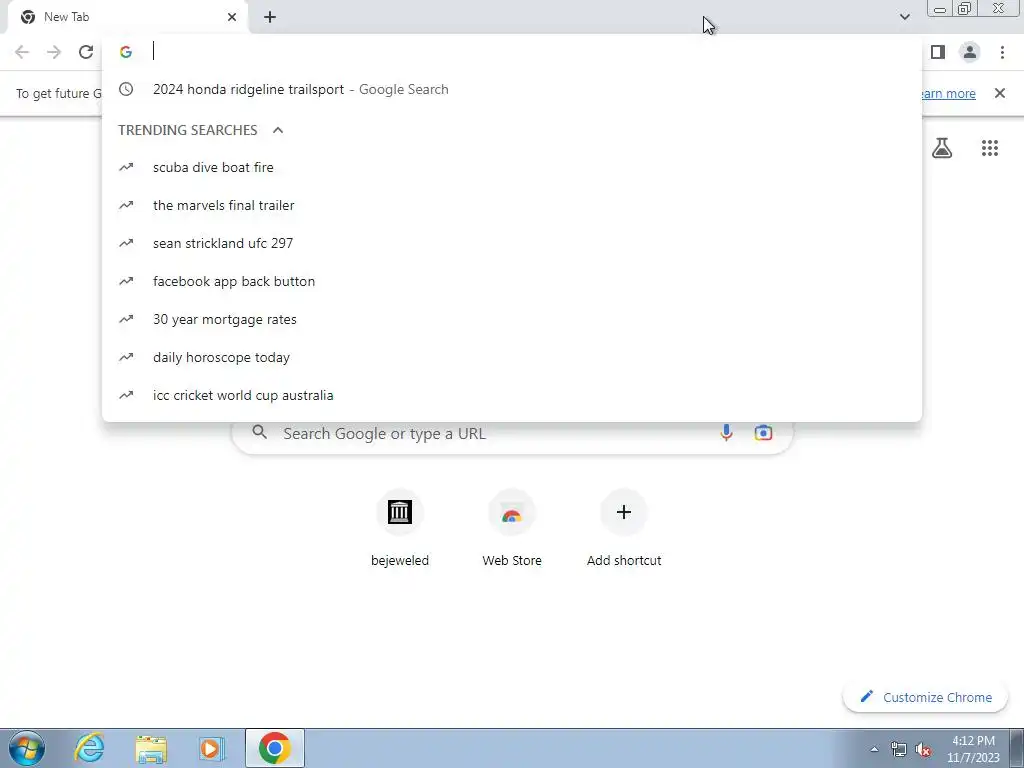The width and height of the screenshot is (1024, 768).
Task: Click the Learn more link
Action: click(948, 93)
